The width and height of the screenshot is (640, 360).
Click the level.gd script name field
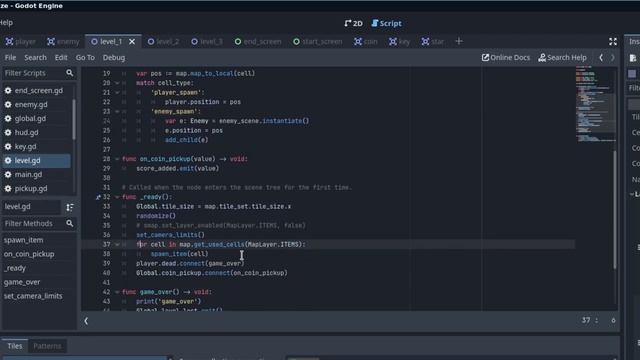32,207
